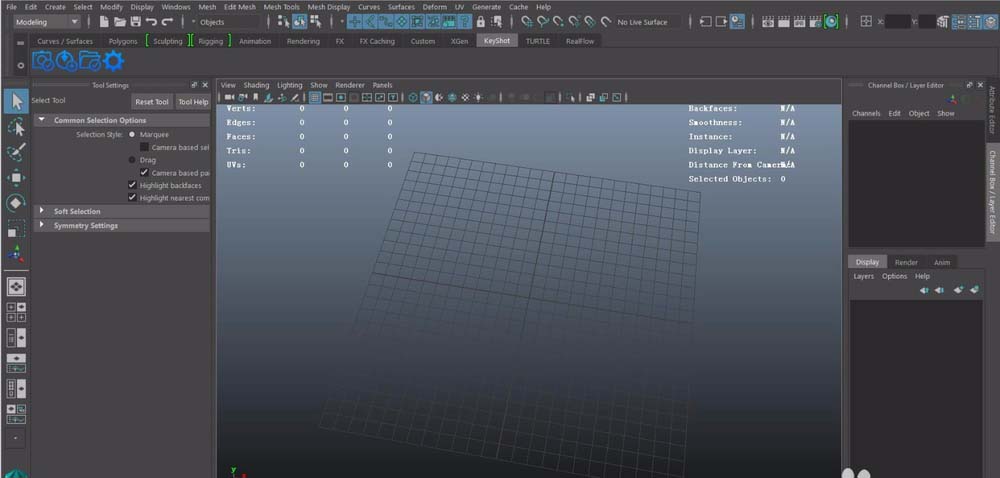The image size is (1000, 478).
Task: Open the shelf tab menu icon left of Curves / Surfaces
Action: point(20,43)
